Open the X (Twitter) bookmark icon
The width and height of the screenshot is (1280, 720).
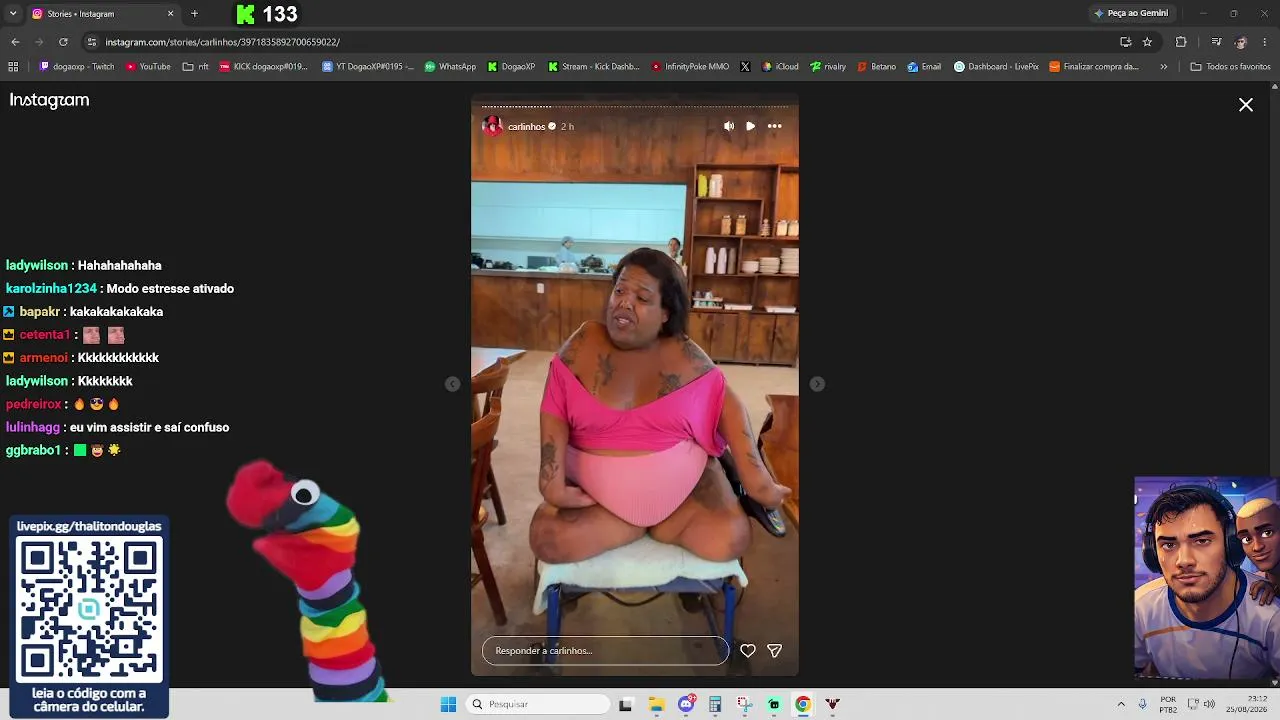(x=745, y=67)
